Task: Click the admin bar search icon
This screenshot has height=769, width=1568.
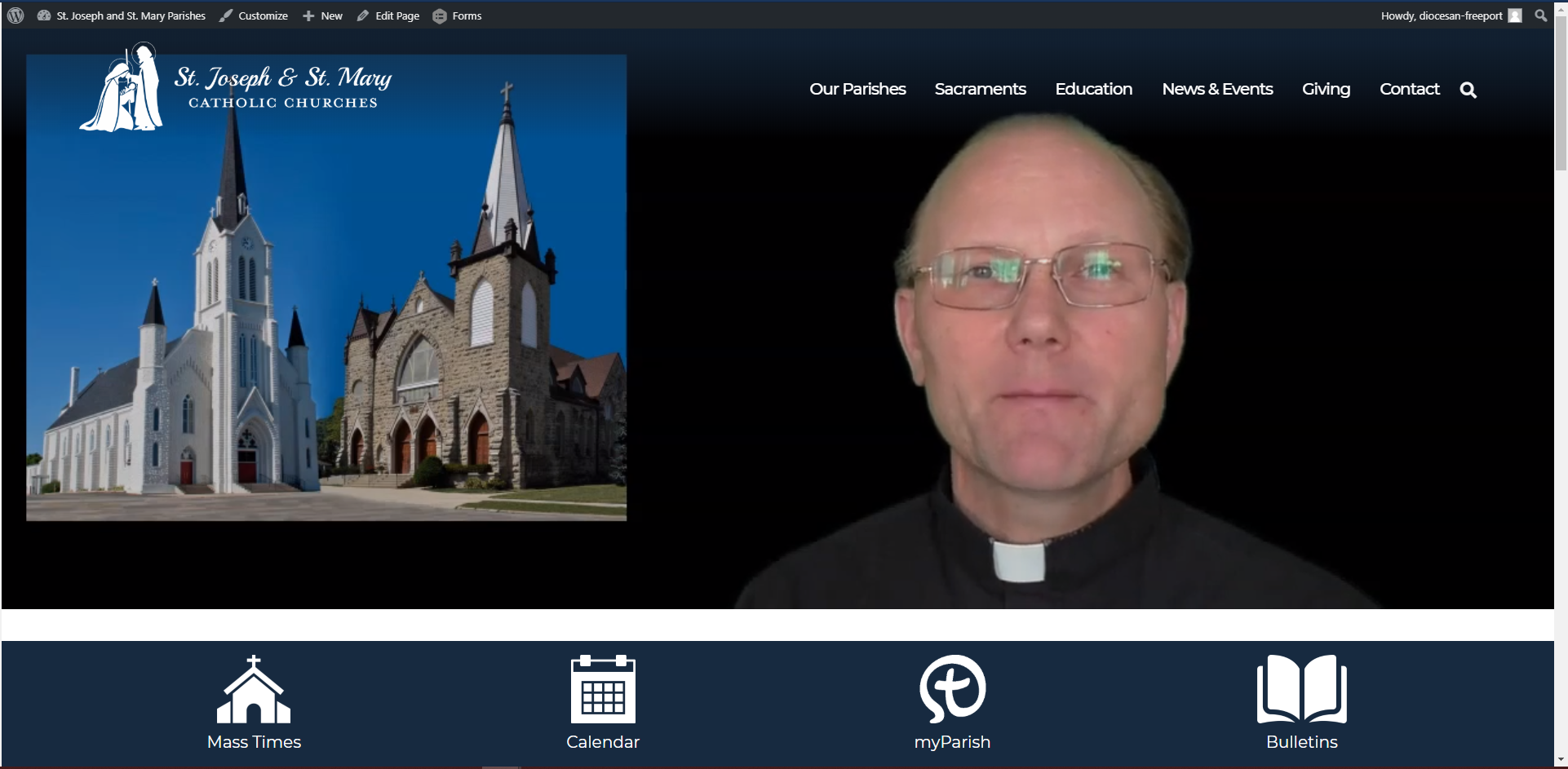Action: click(x=1540, y=15)
